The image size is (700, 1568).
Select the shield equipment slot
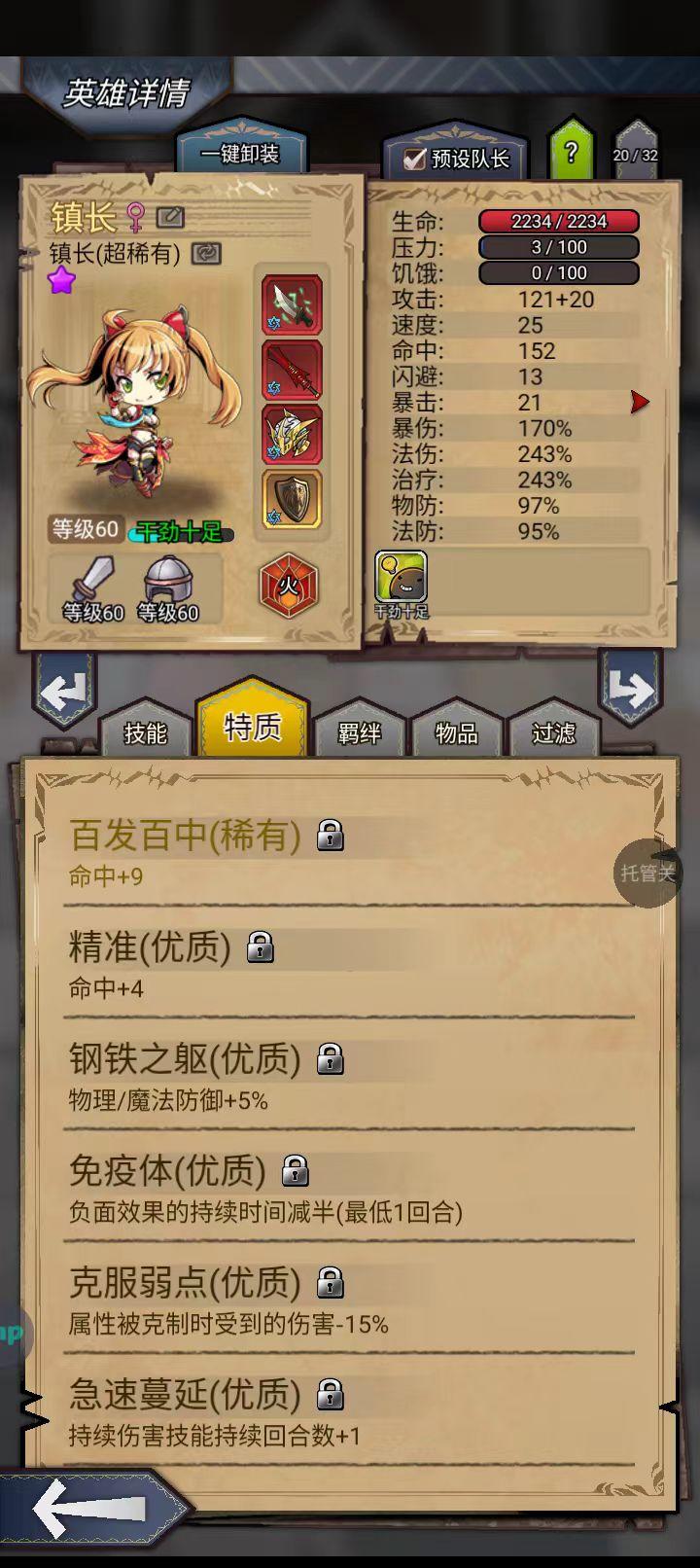point(292,499)
